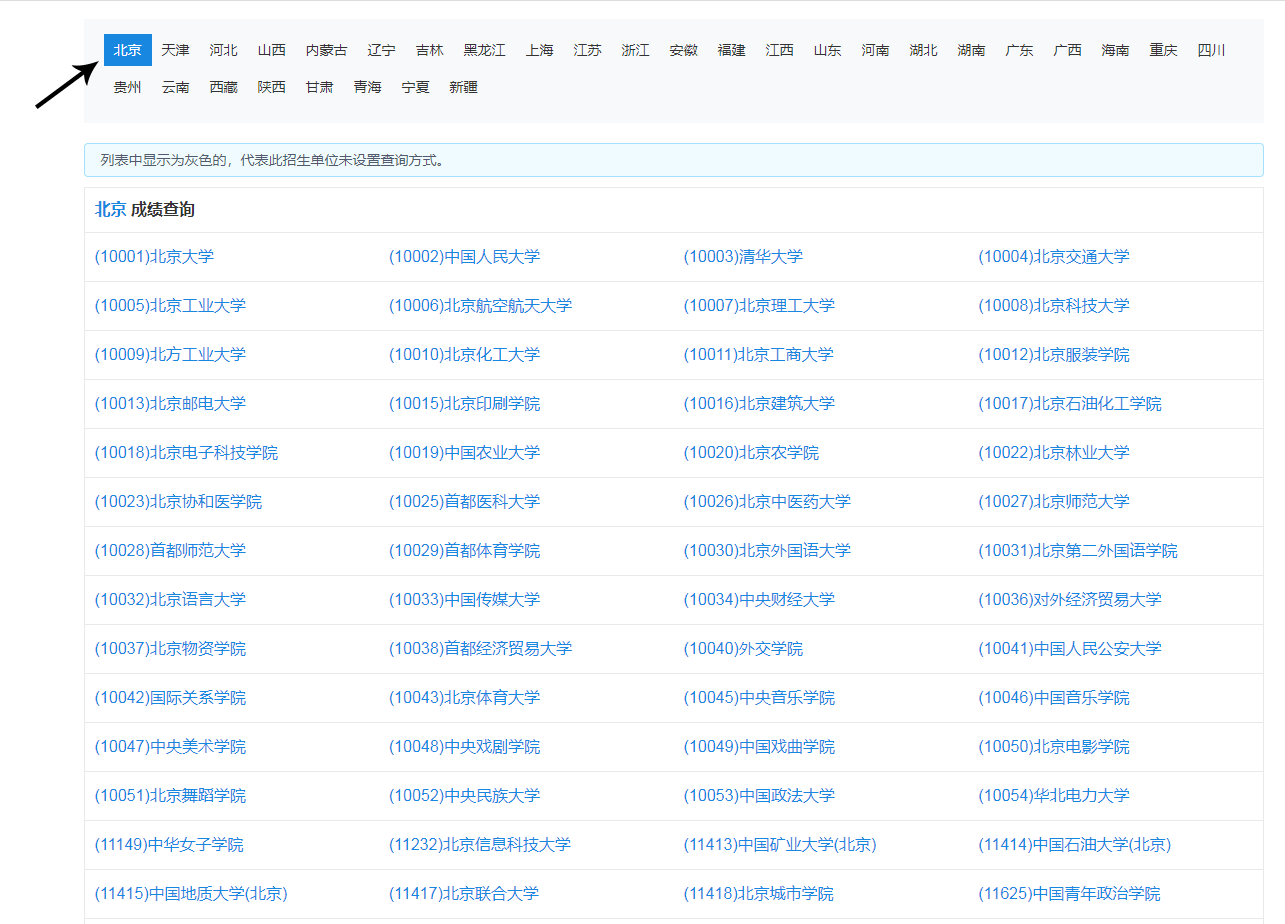Open (10033)中国传媒大学 link

point(464,600)
